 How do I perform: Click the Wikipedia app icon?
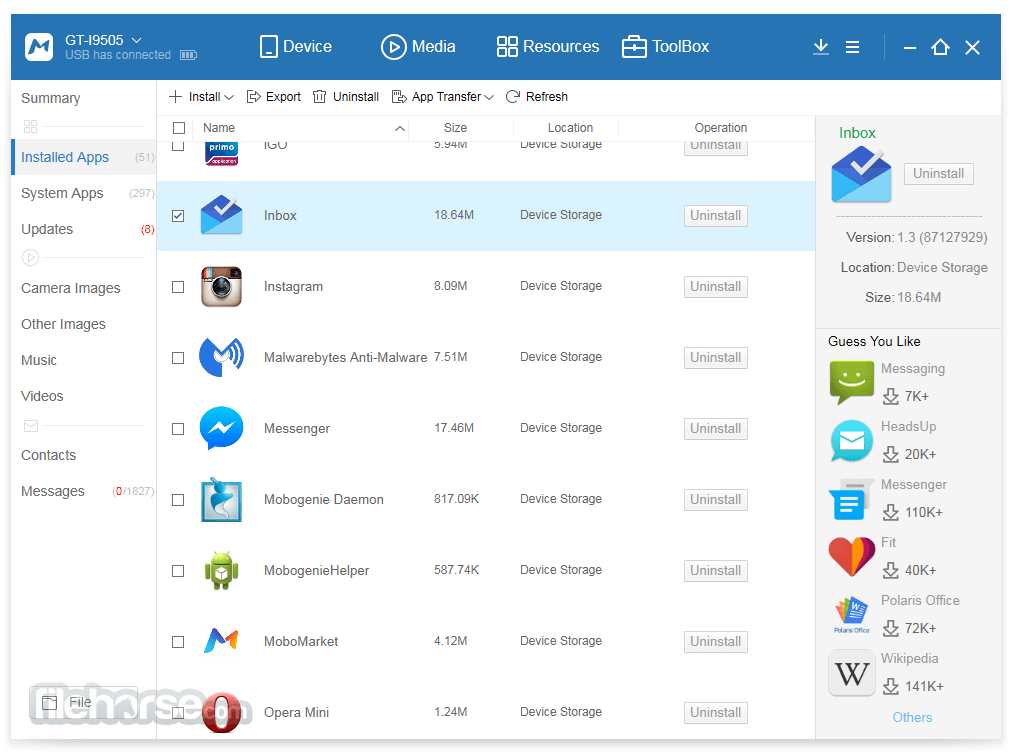coord(851,673)
